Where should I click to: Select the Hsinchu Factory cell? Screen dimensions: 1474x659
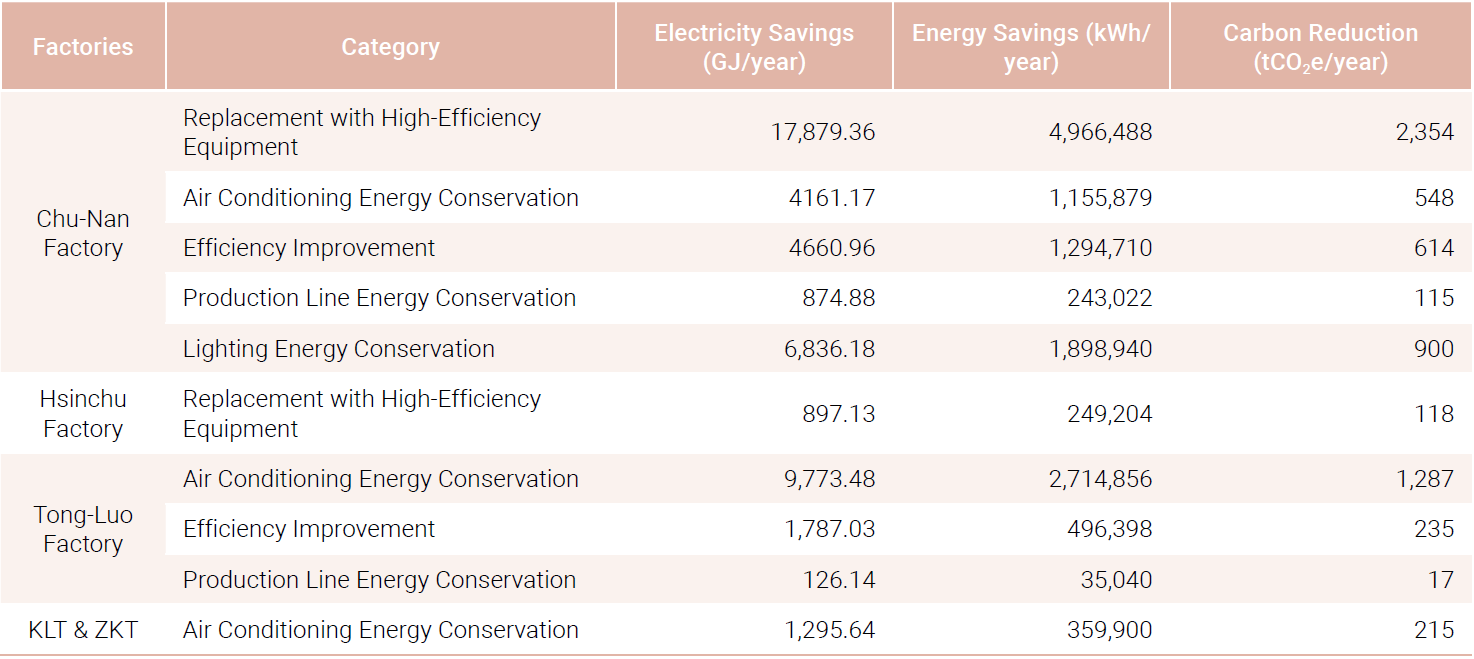pos(83,414)
